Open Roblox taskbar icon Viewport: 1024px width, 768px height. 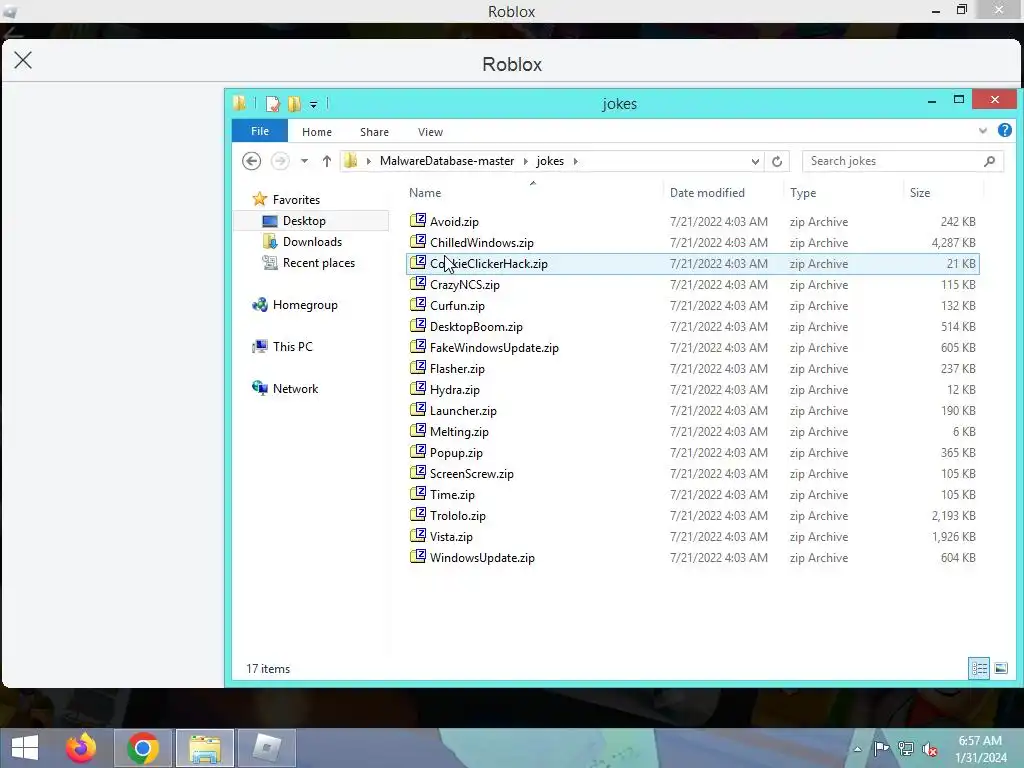point(266,748)
